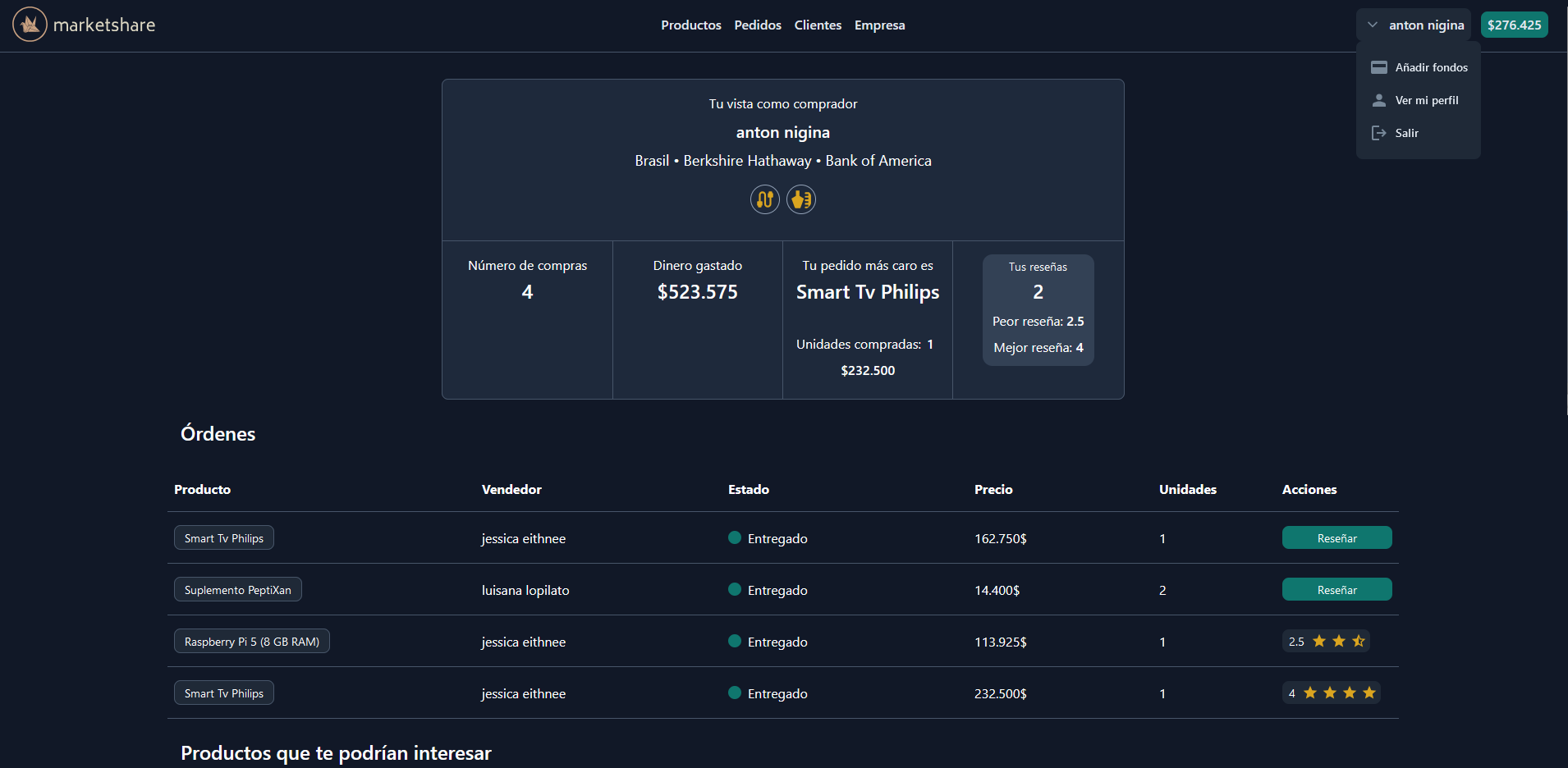Click the Unidades column header

point(1187,489)
